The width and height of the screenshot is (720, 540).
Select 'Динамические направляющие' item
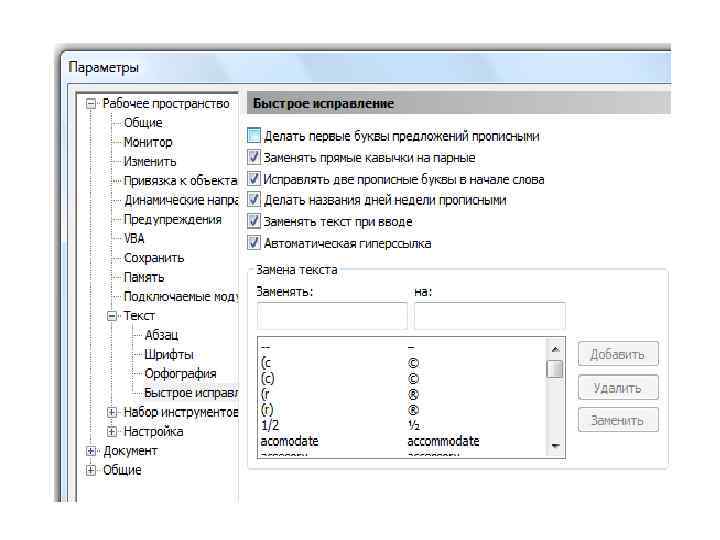[x=181, y=200]
